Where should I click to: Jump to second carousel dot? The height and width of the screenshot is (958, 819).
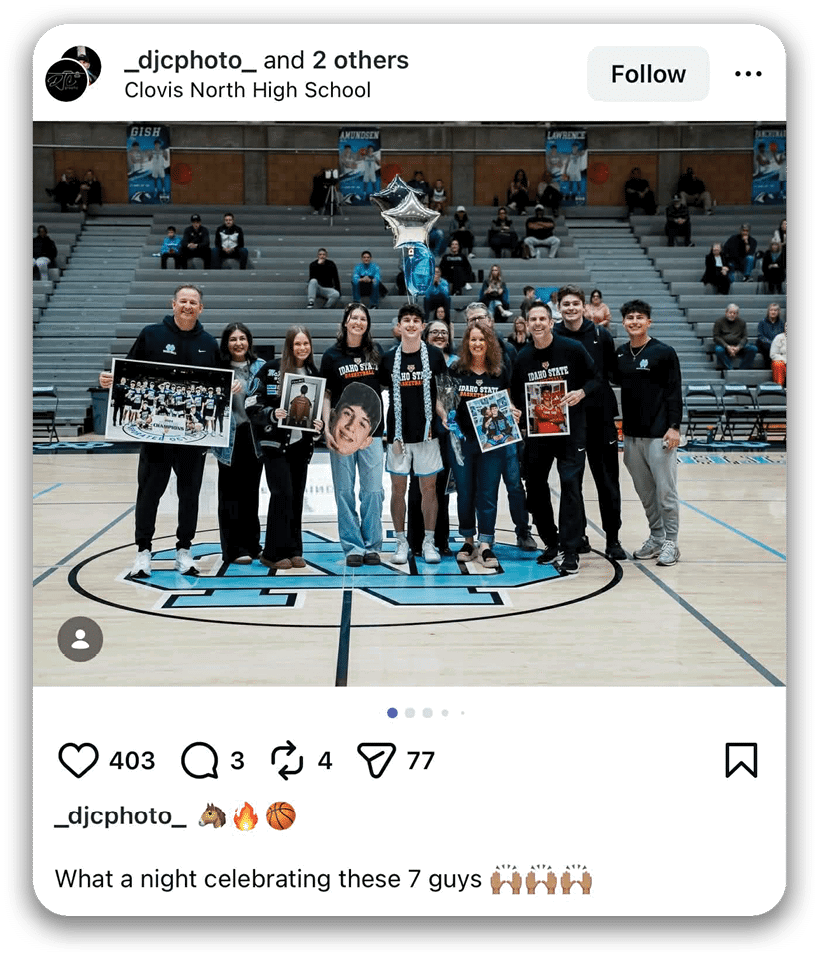[x=410, y=712]
